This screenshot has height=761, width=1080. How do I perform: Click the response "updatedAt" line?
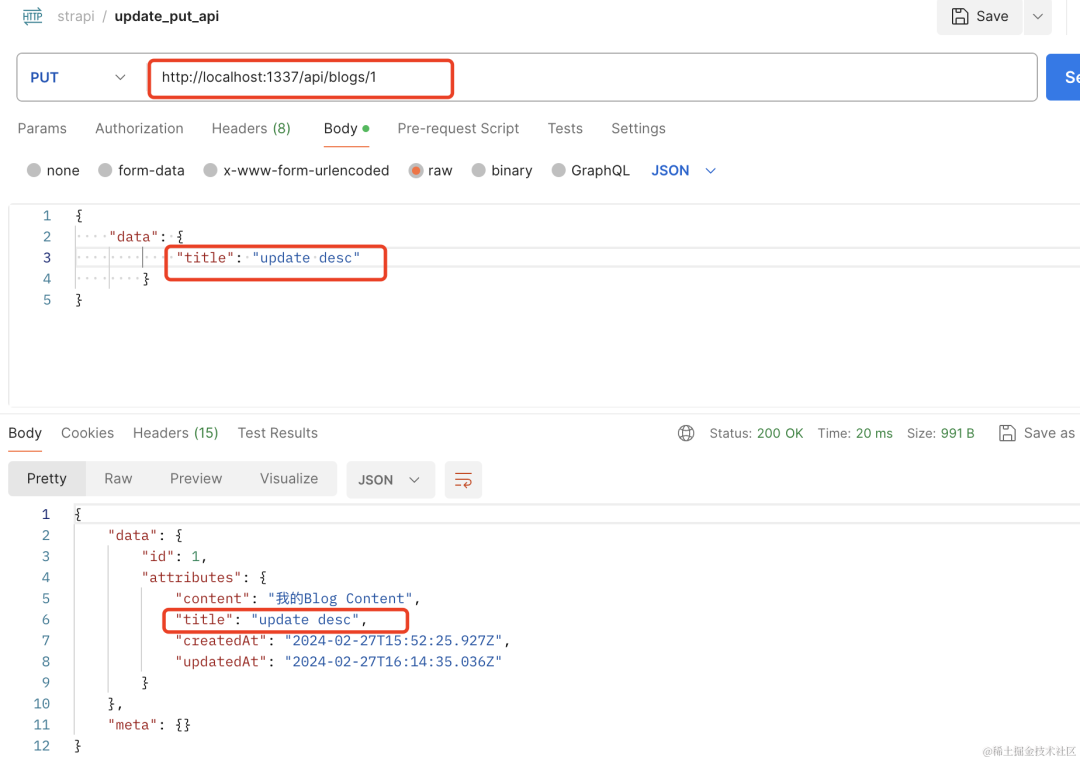click(338, 662)
